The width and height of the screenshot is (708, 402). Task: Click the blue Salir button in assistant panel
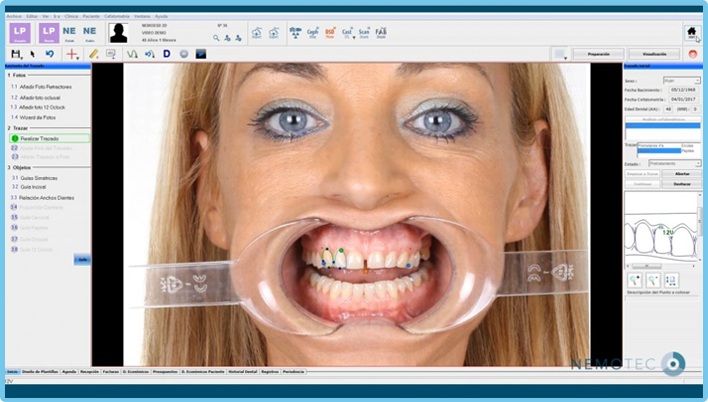(x=82, y=260)
